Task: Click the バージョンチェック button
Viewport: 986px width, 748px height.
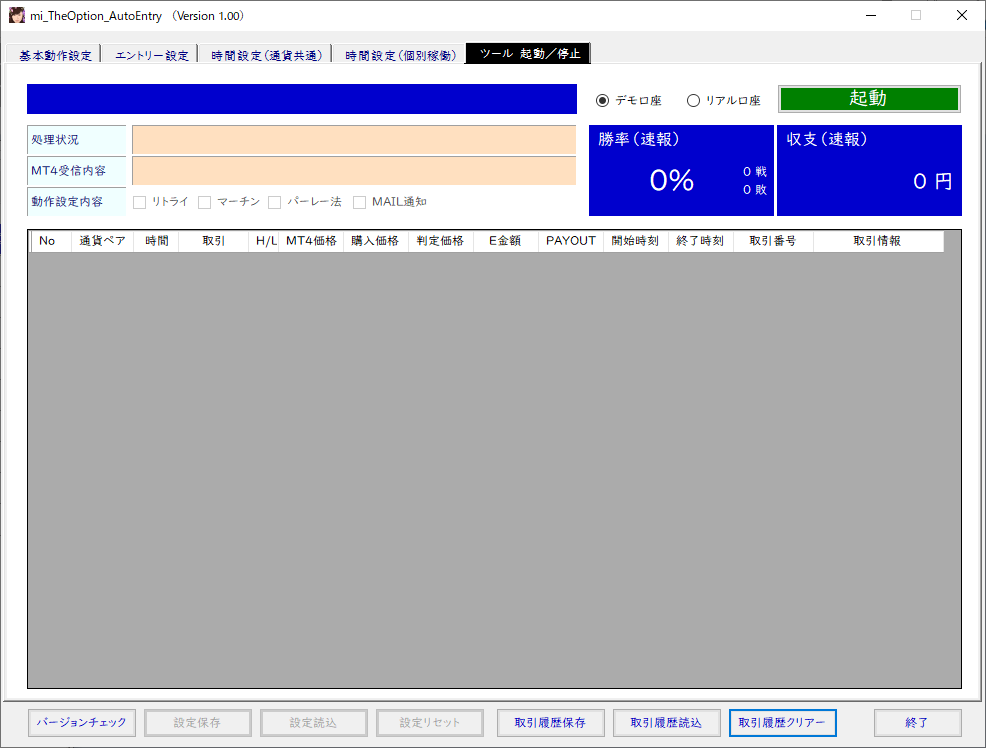Action: point(81,722)
